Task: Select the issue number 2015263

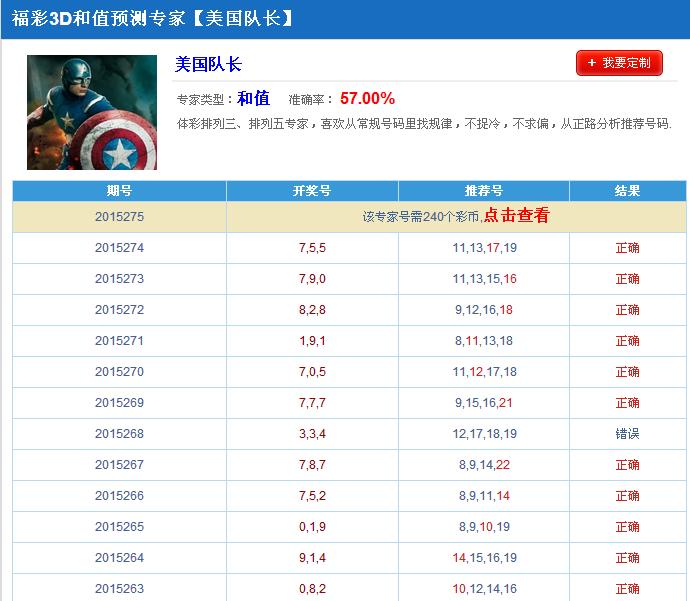Action: (119, 589)
